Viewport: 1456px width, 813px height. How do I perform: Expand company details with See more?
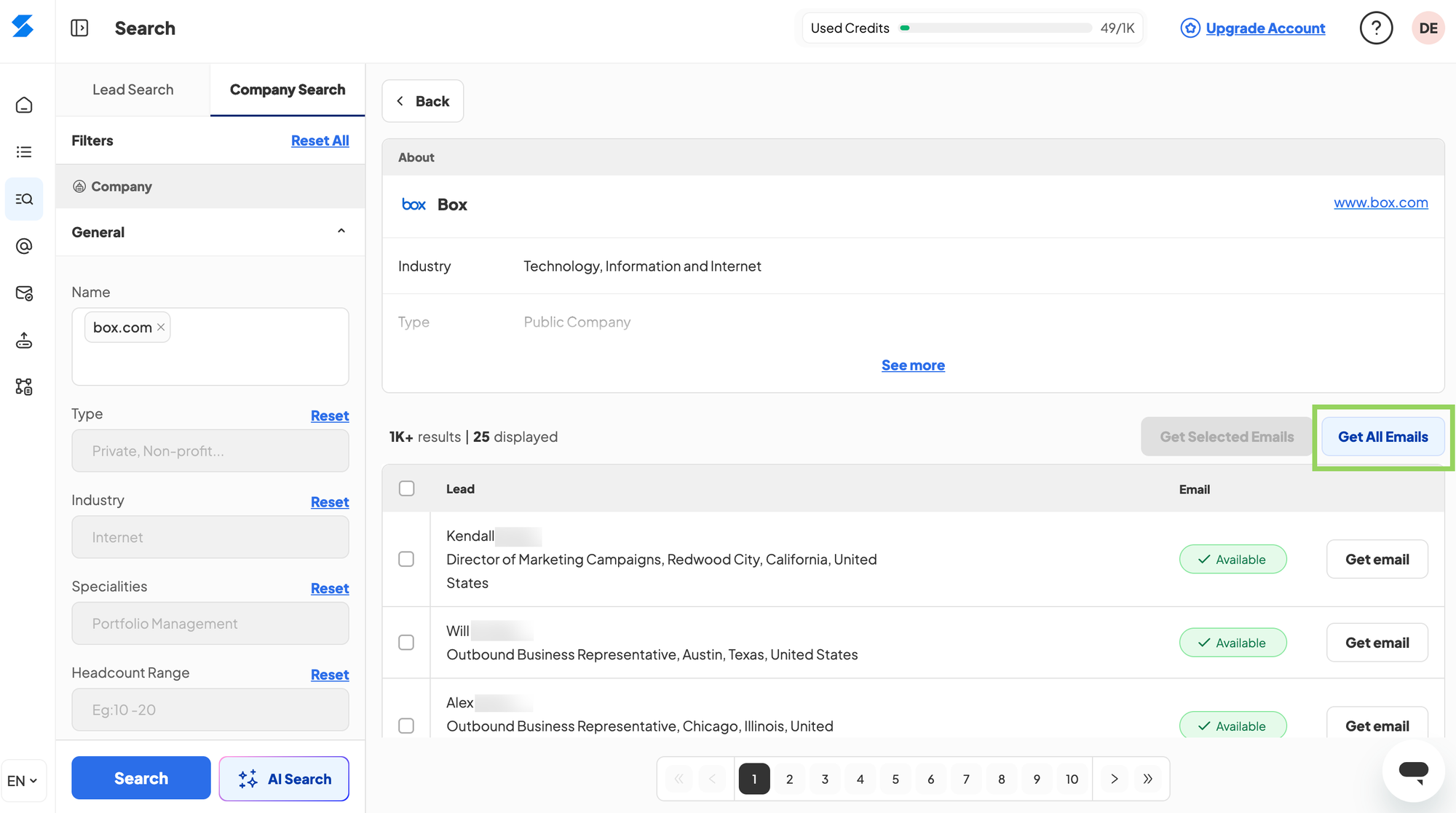913,365
